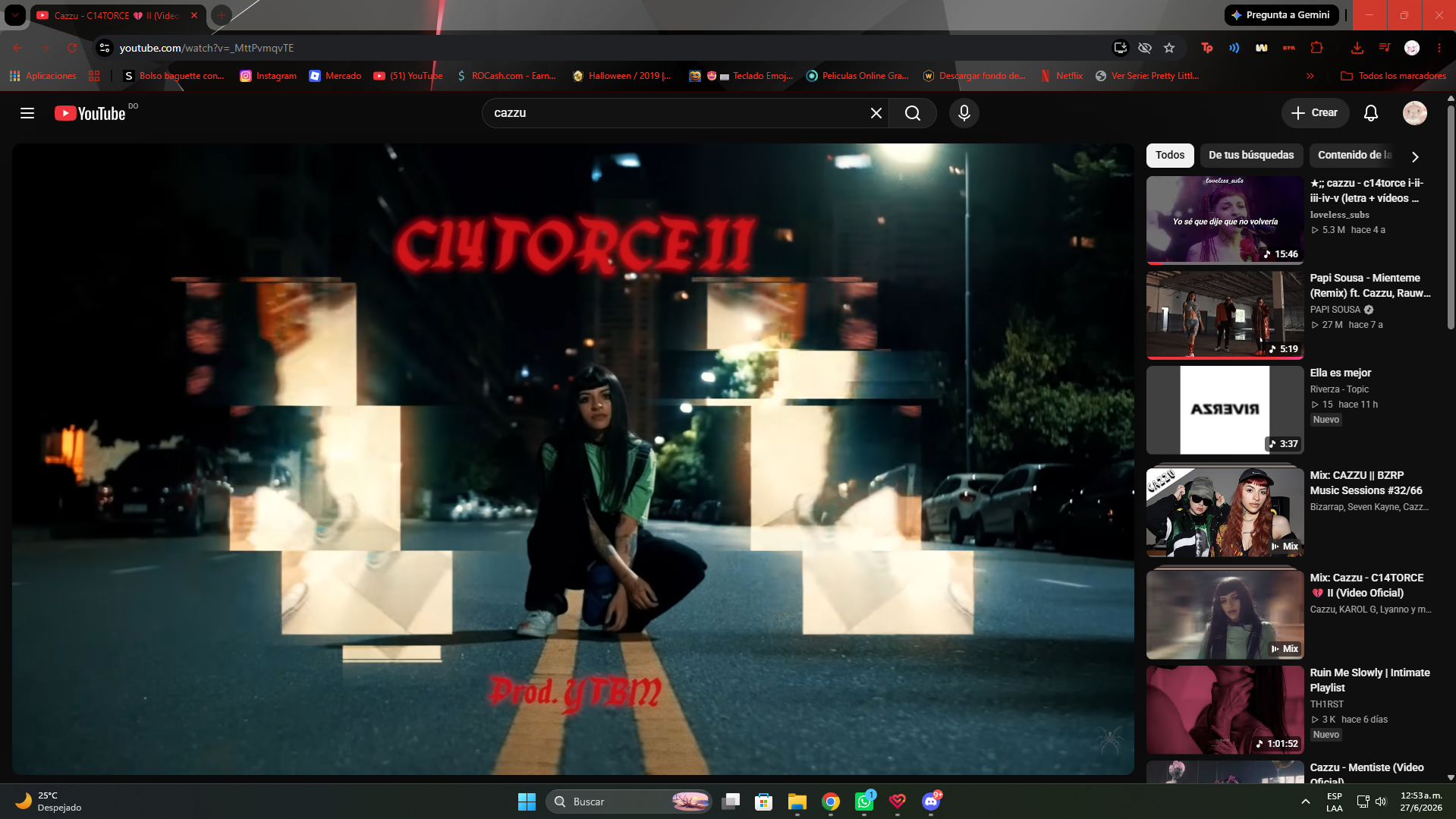Visit the loveless_subs channel name
1456x819 pixels.
pos(1339,215)
